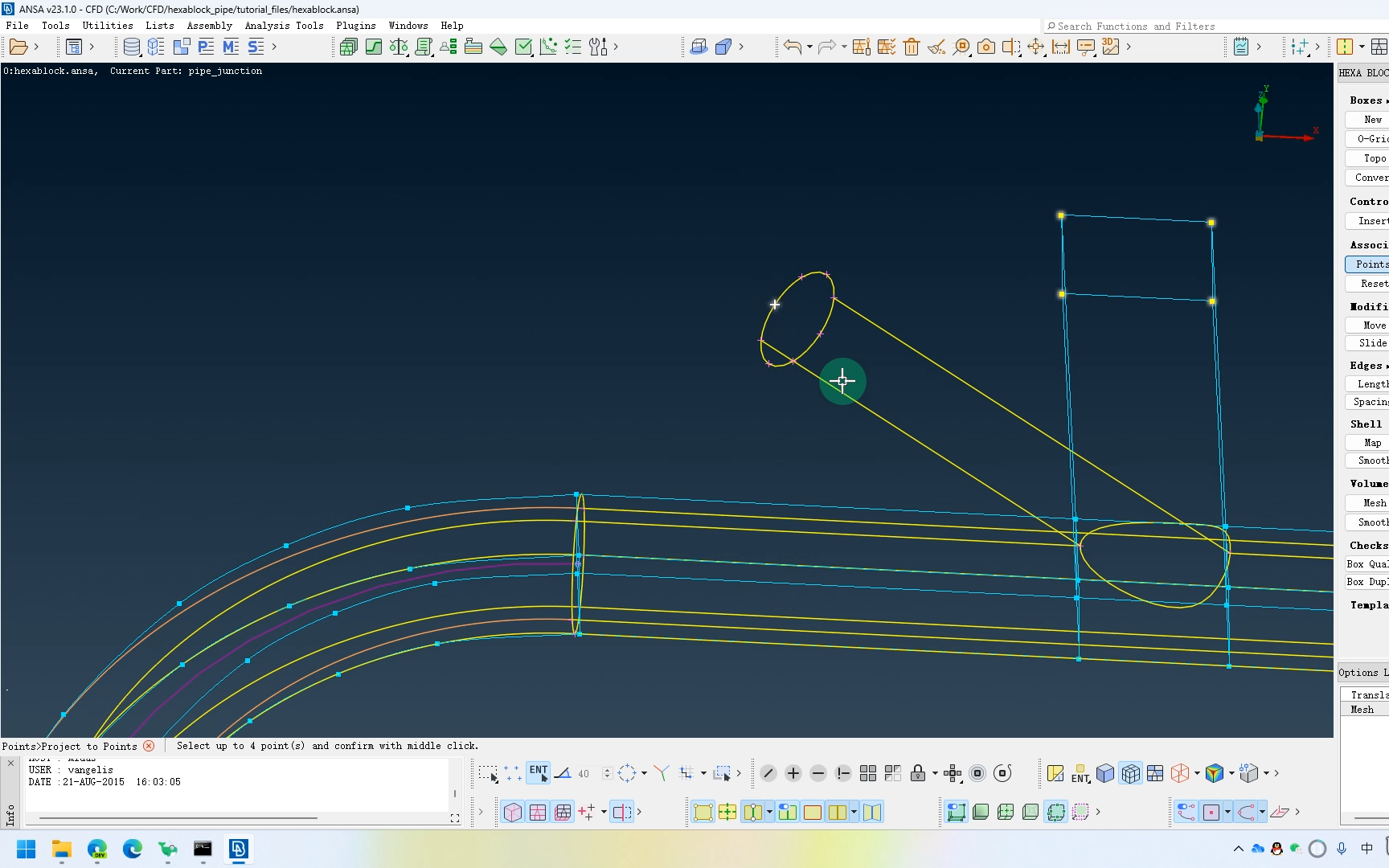Open the Windows menu
This screenshot has width=1389, height=868.
click(x=408, y=26)
